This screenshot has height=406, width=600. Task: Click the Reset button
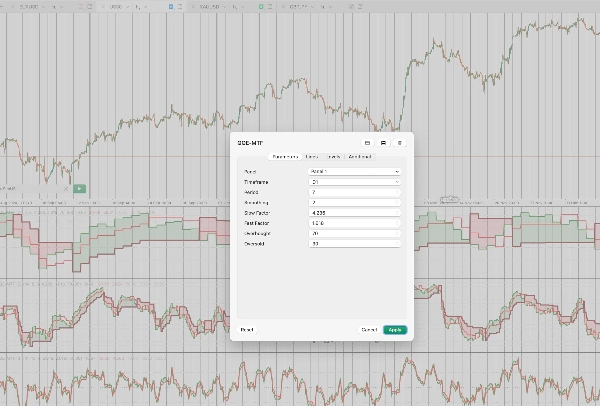pos(246,329)
